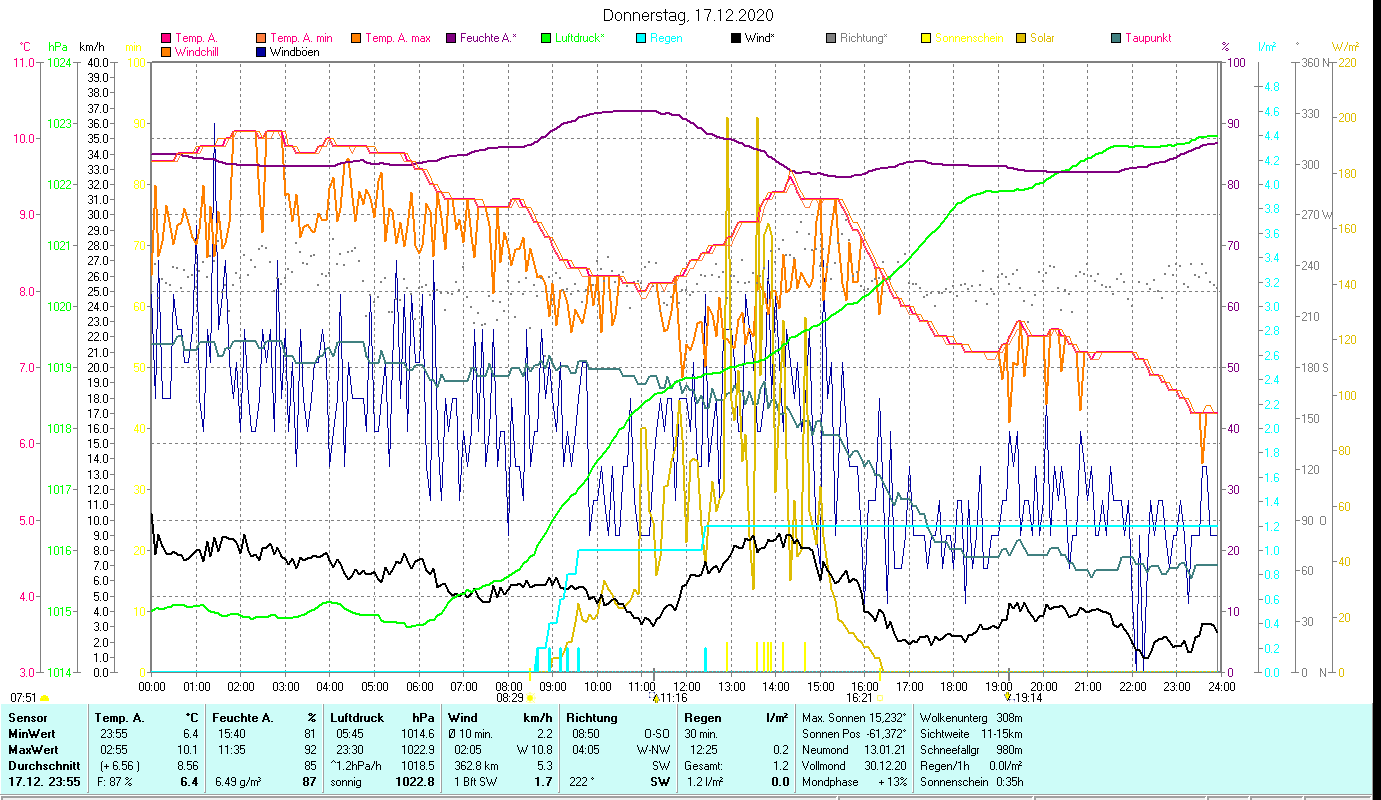Click the yellow marker beside 11:16
Screen dimensions: 1381x800
655,697
